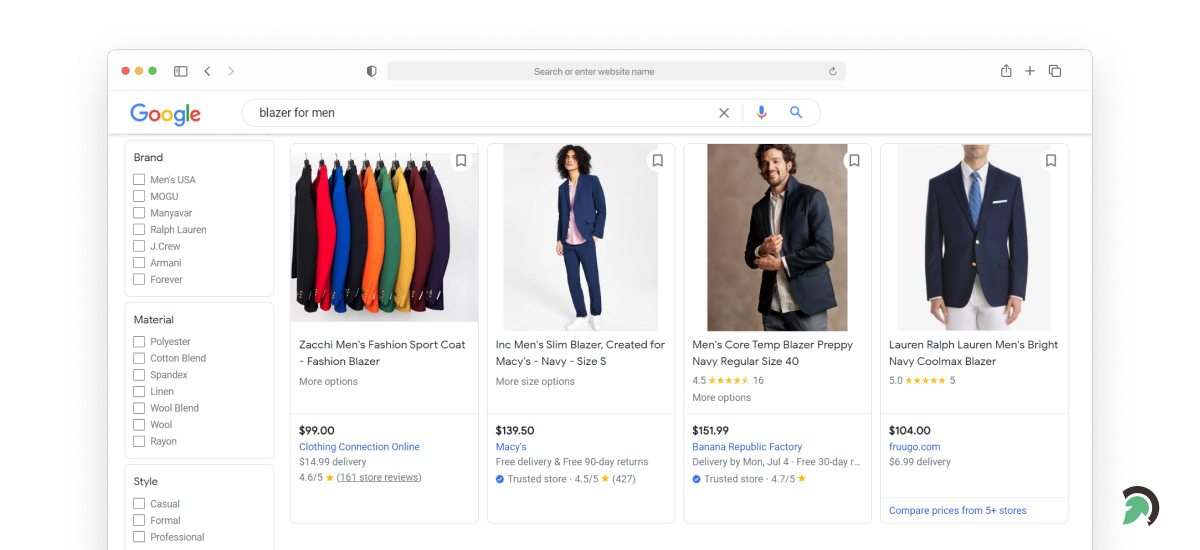Click More options under Core Temp blazer

click(722, 398)
